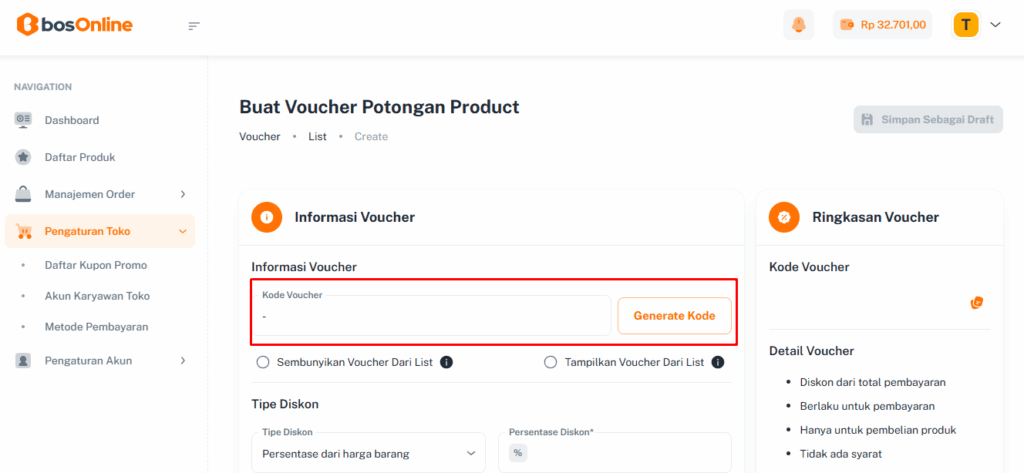This screenshot has width=1024, height=473.
Task: Open profile dropdown chevron
Action: click(x=995, y=25)
